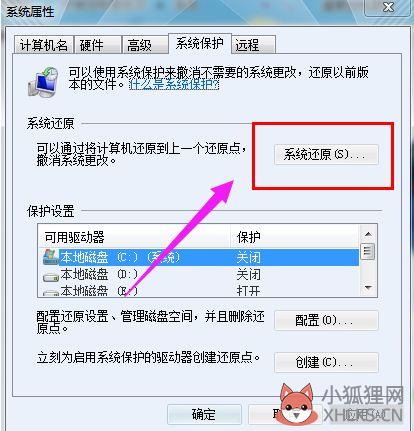Switch to the 高级 tab
414x431 pixels.
(x=145, y=45)
